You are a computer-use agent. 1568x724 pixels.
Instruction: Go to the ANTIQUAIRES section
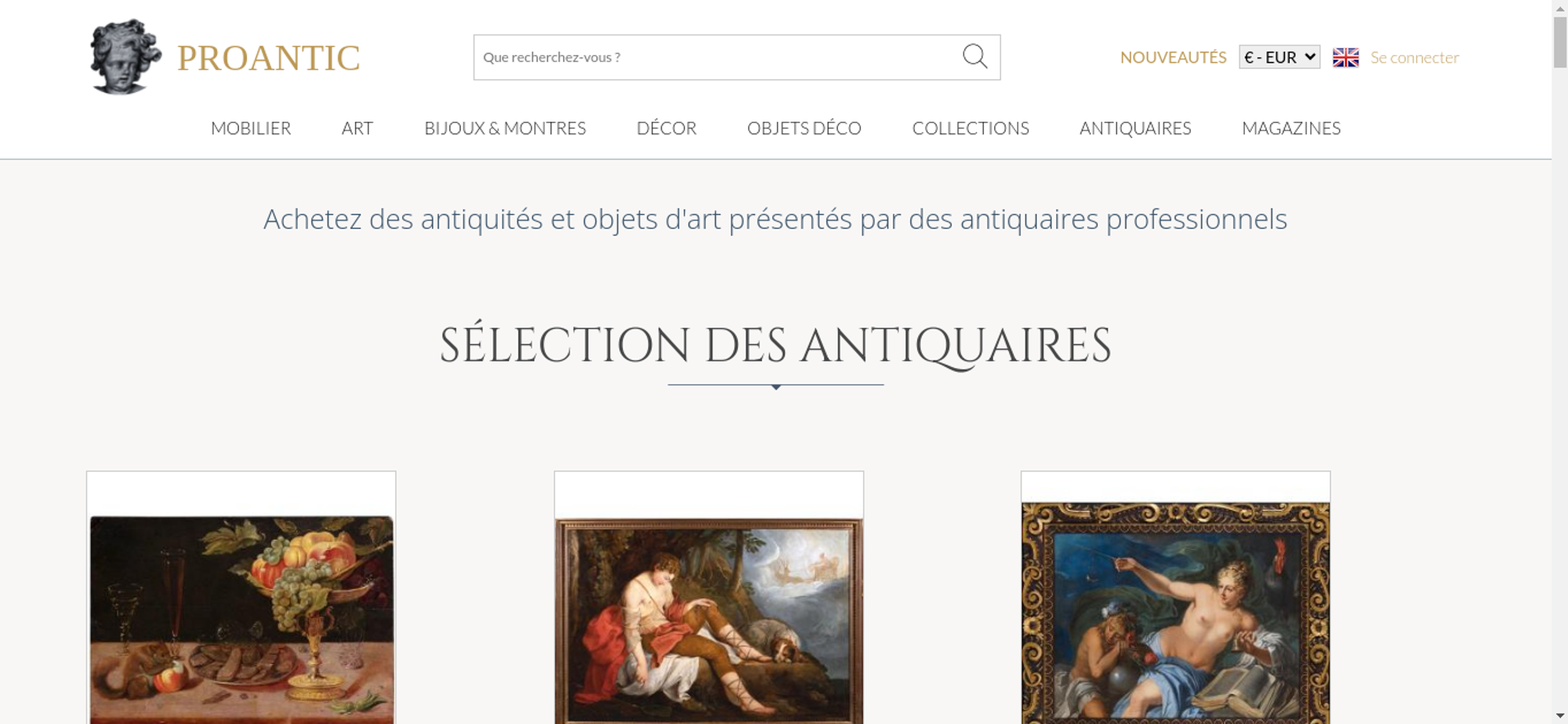click(x=1135, y=128)
